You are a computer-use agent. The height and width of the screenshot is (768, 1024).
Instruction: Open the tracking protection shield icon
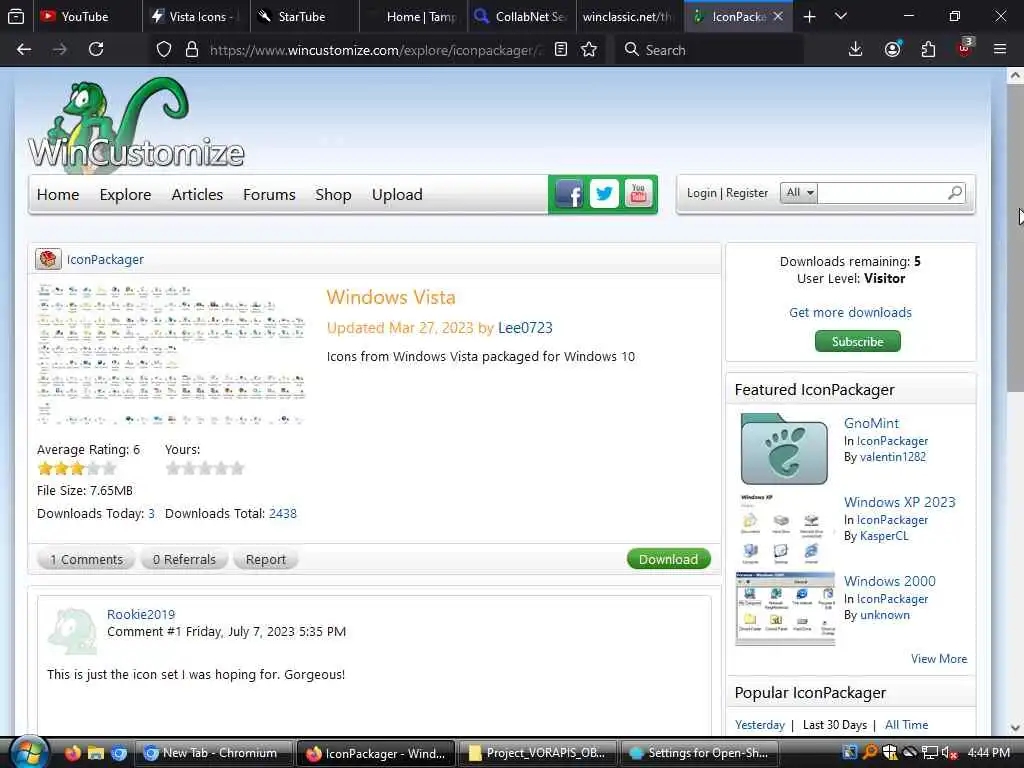[164, 50]
